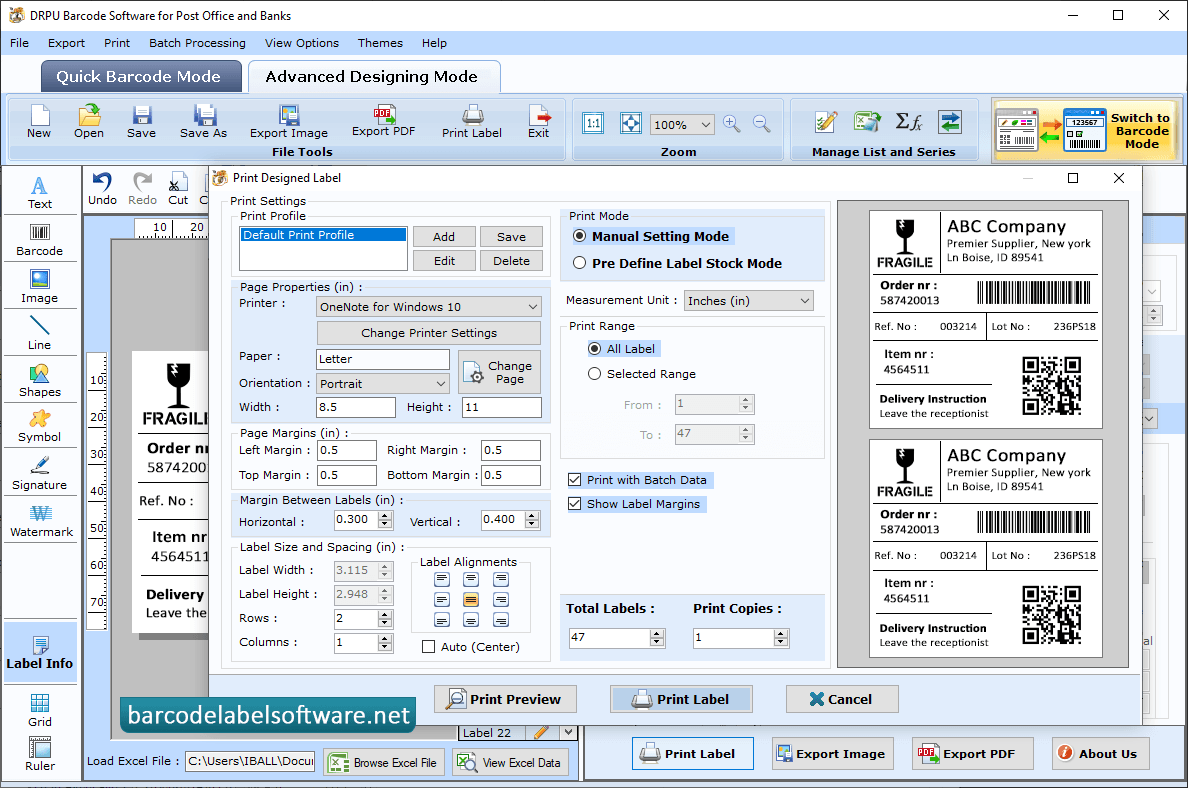Enable Auto (Center) alignment checkbox
The width and height of the screenshot is (1188, 788).
429,646
